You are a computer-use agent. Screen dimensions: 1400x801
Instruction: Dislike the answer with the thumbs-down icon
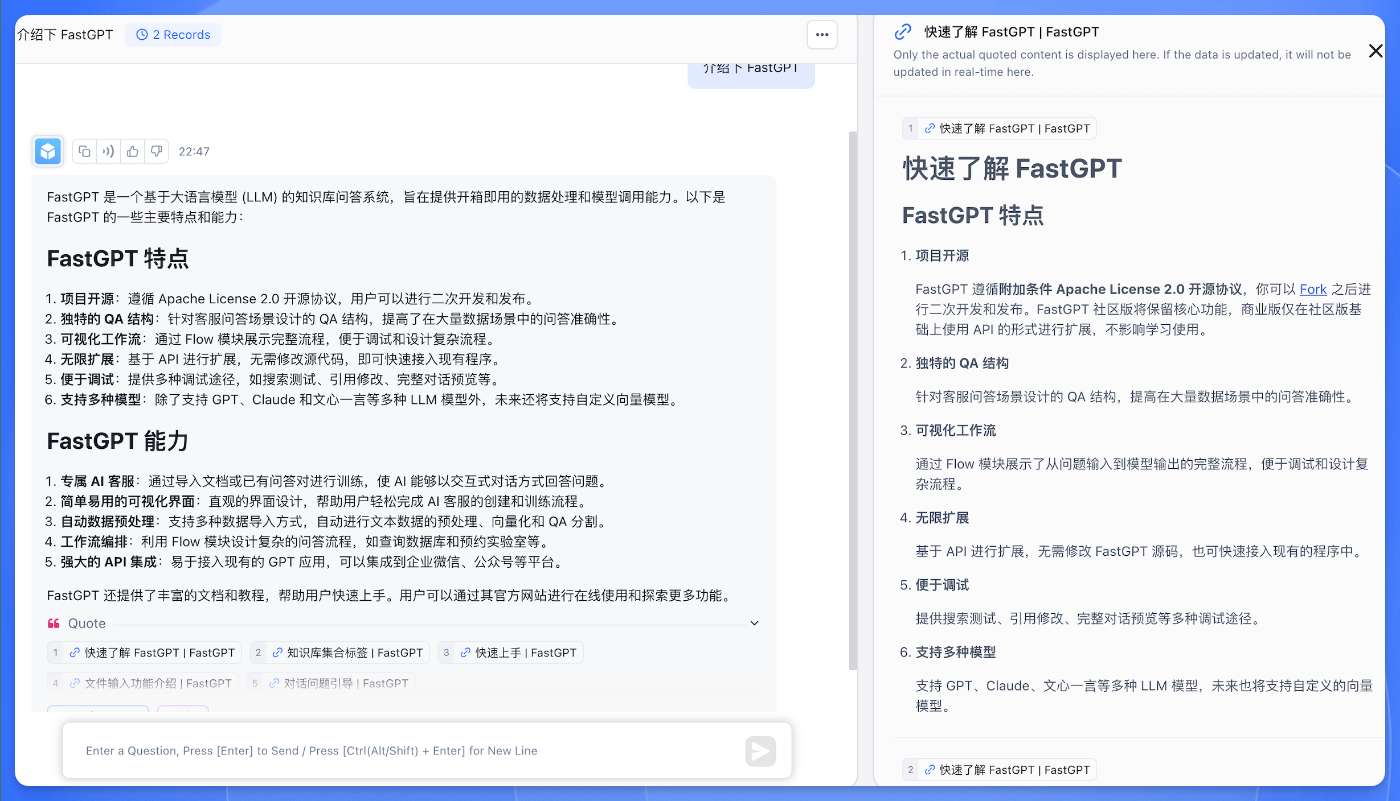pyautogui.click(x=156, y=151)
